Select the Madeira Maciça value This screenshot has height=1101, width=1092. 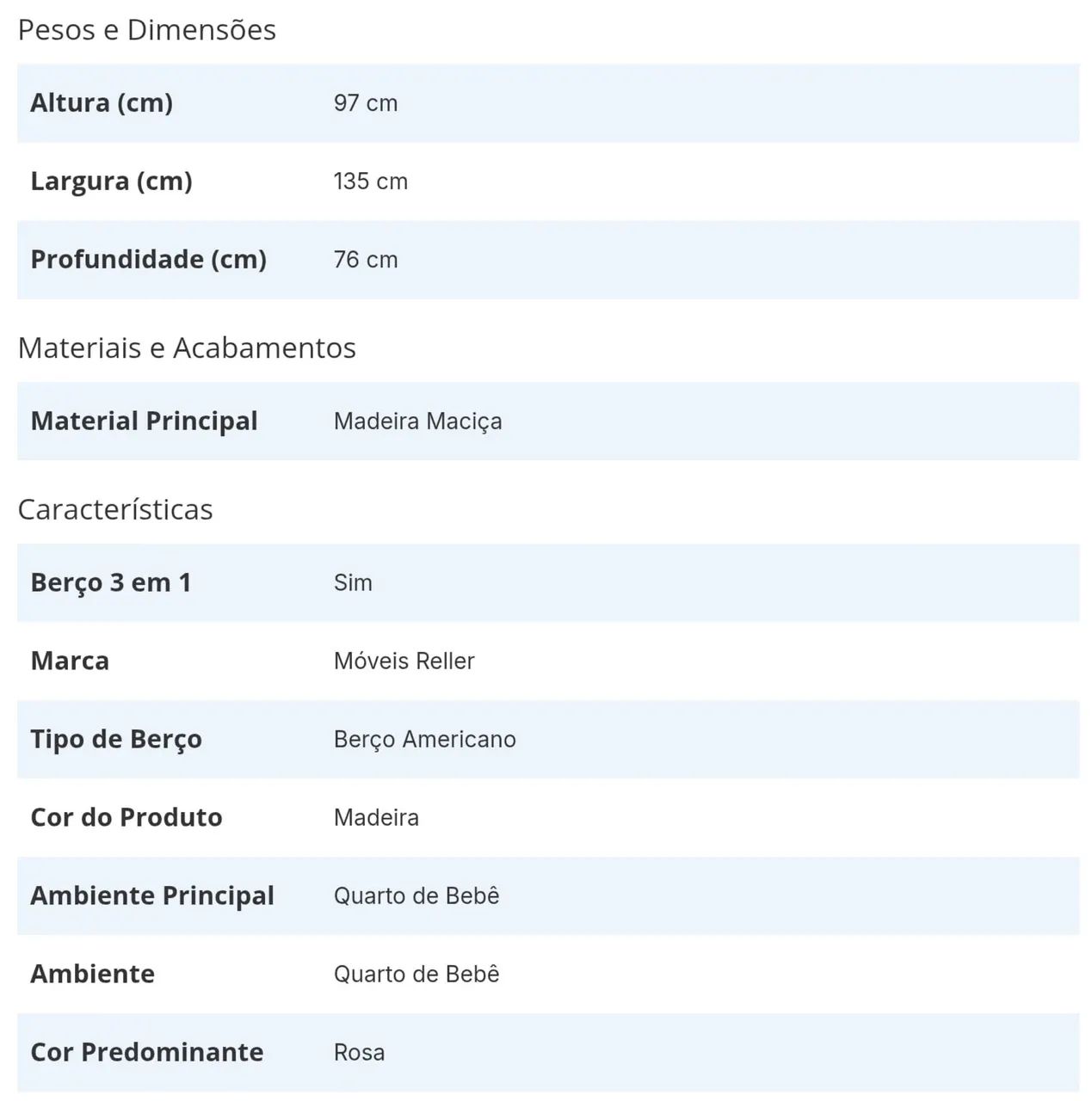418,421
